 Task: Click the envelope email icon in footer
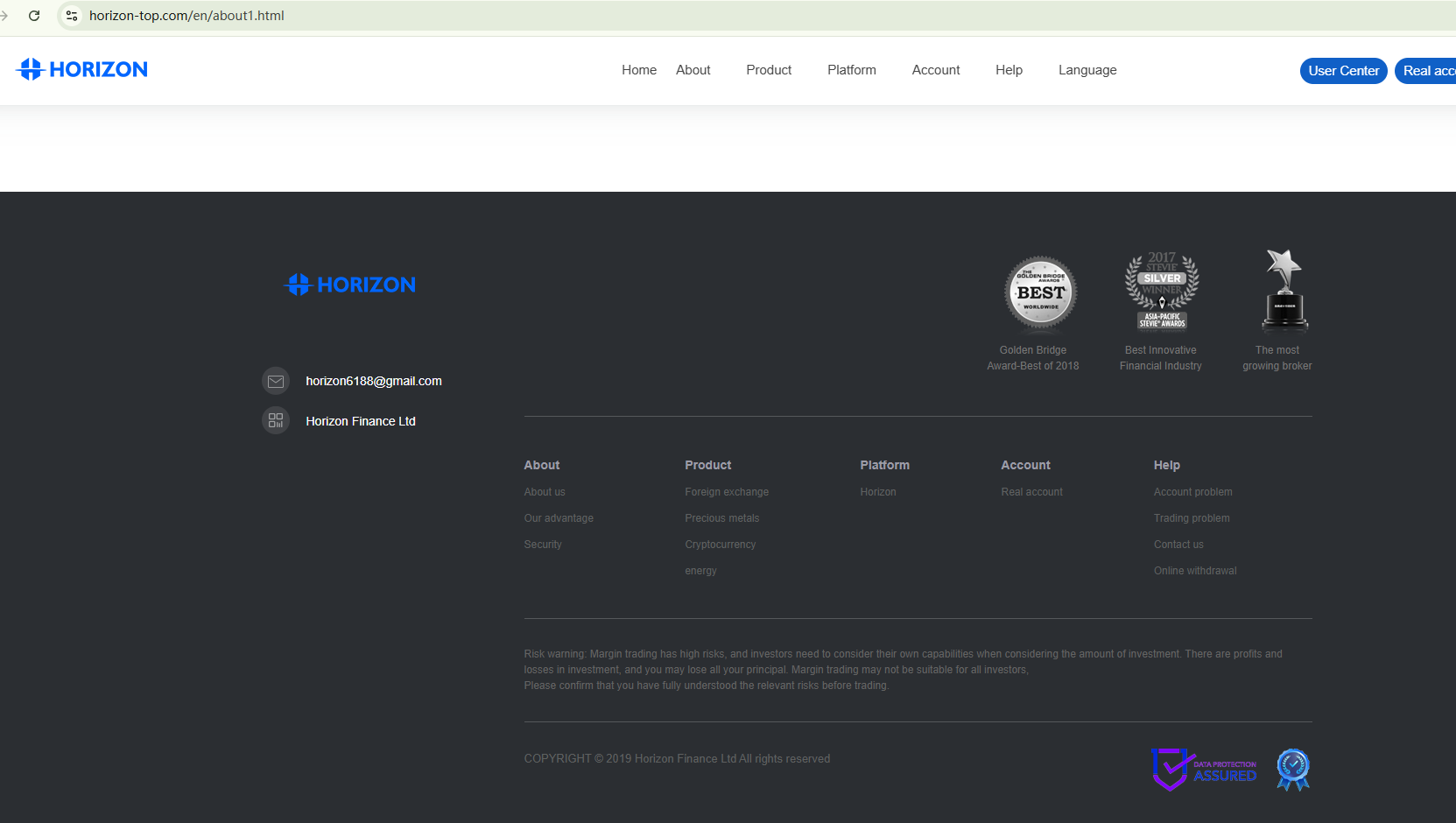(276, 381)
